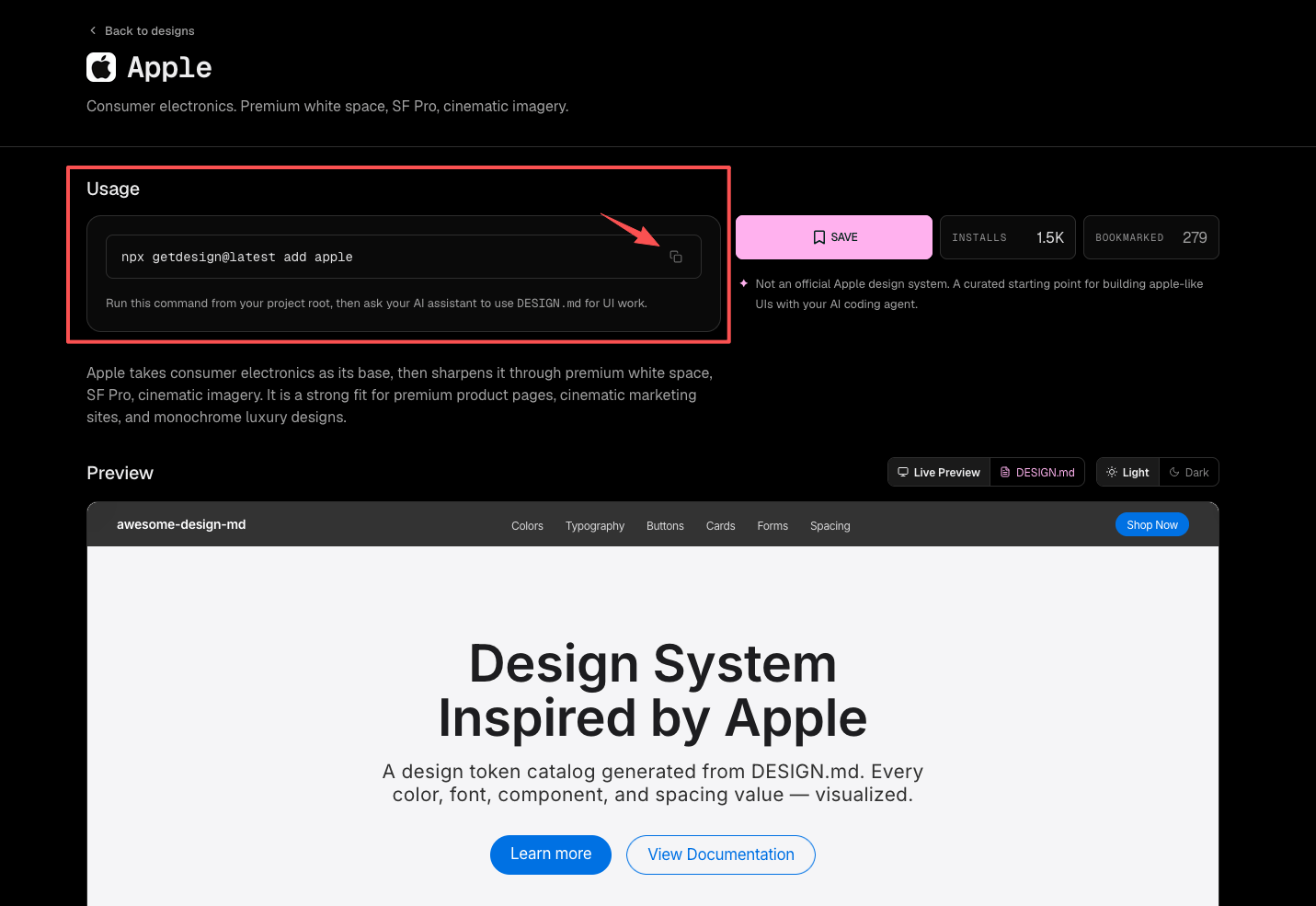The image size is (1316, 906).
Task: Click the monitor icon for Live Preview
Action: point(903,472)
